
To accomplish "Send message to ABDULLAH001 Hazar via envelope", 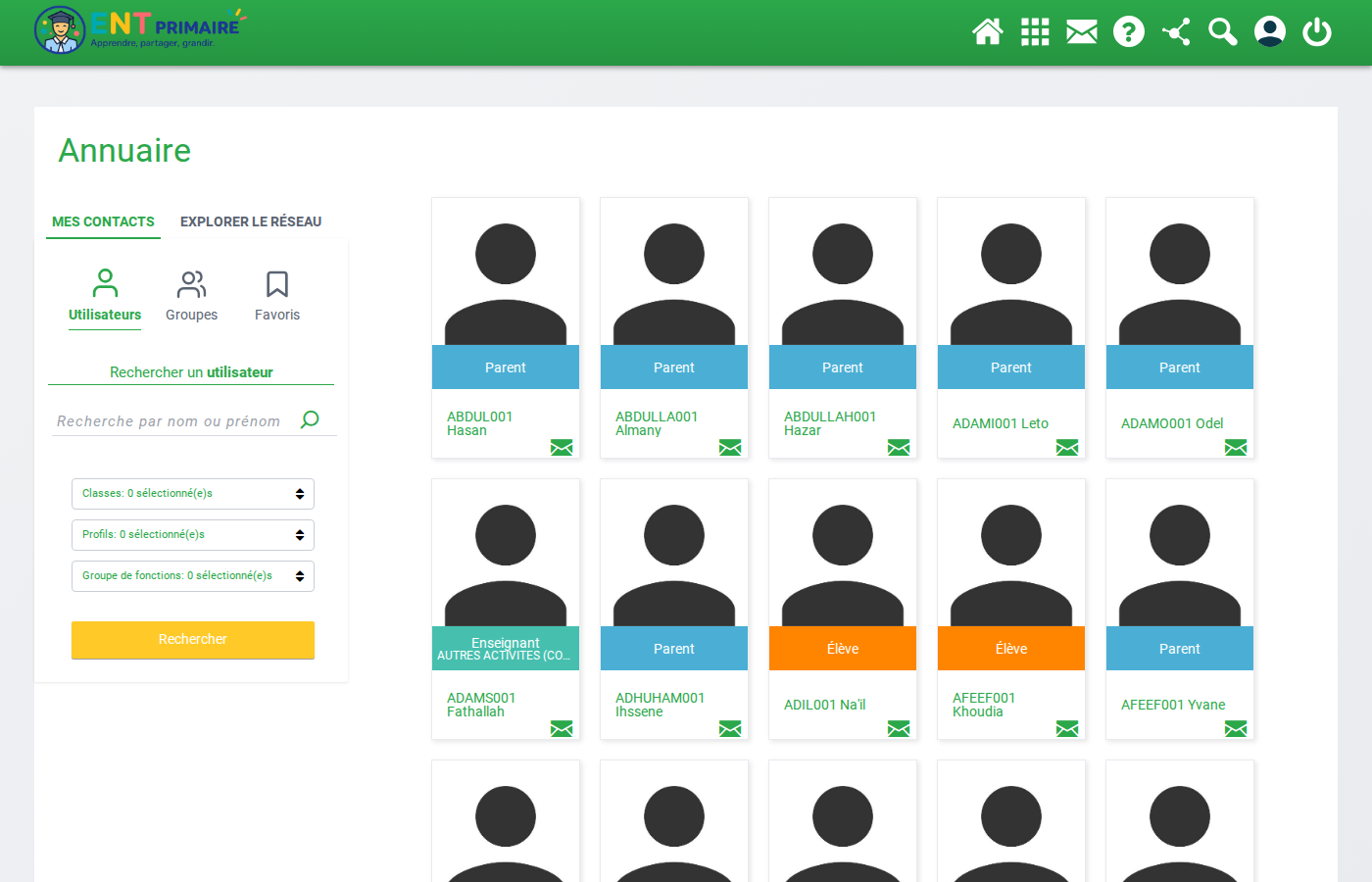I will pos(899,448).
